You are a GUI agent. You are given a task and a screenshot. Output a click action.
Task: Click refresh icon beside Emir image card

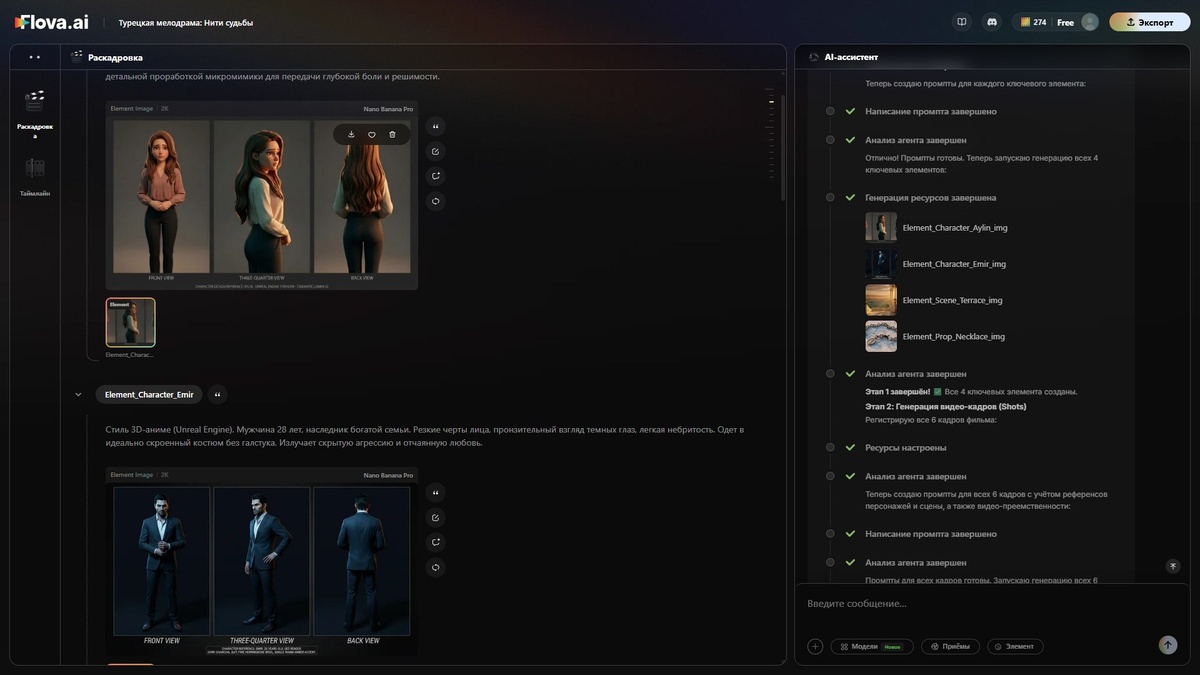[436, 567]
